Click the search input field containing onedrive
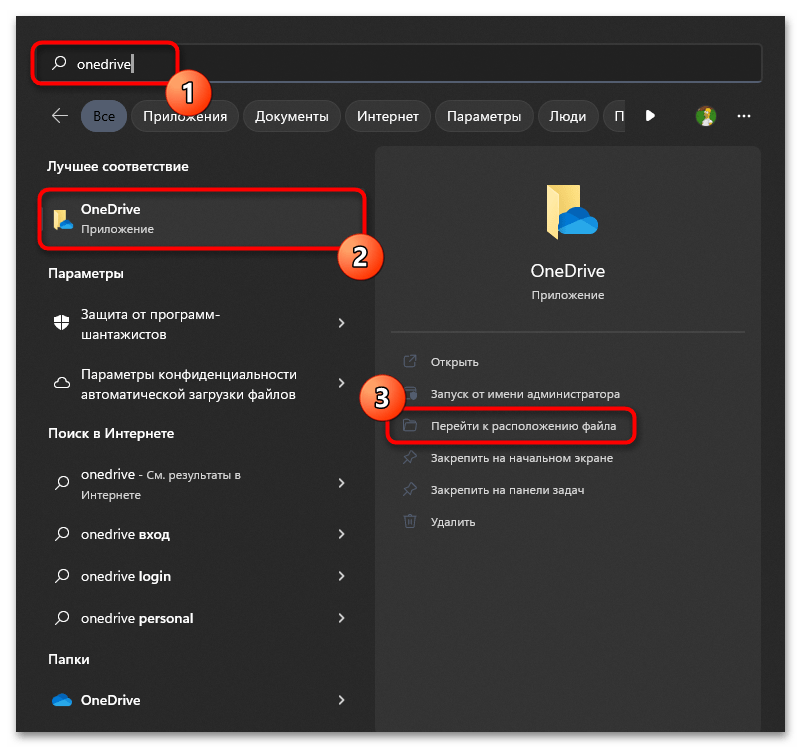Screen dimensions: 801x748 397,63
